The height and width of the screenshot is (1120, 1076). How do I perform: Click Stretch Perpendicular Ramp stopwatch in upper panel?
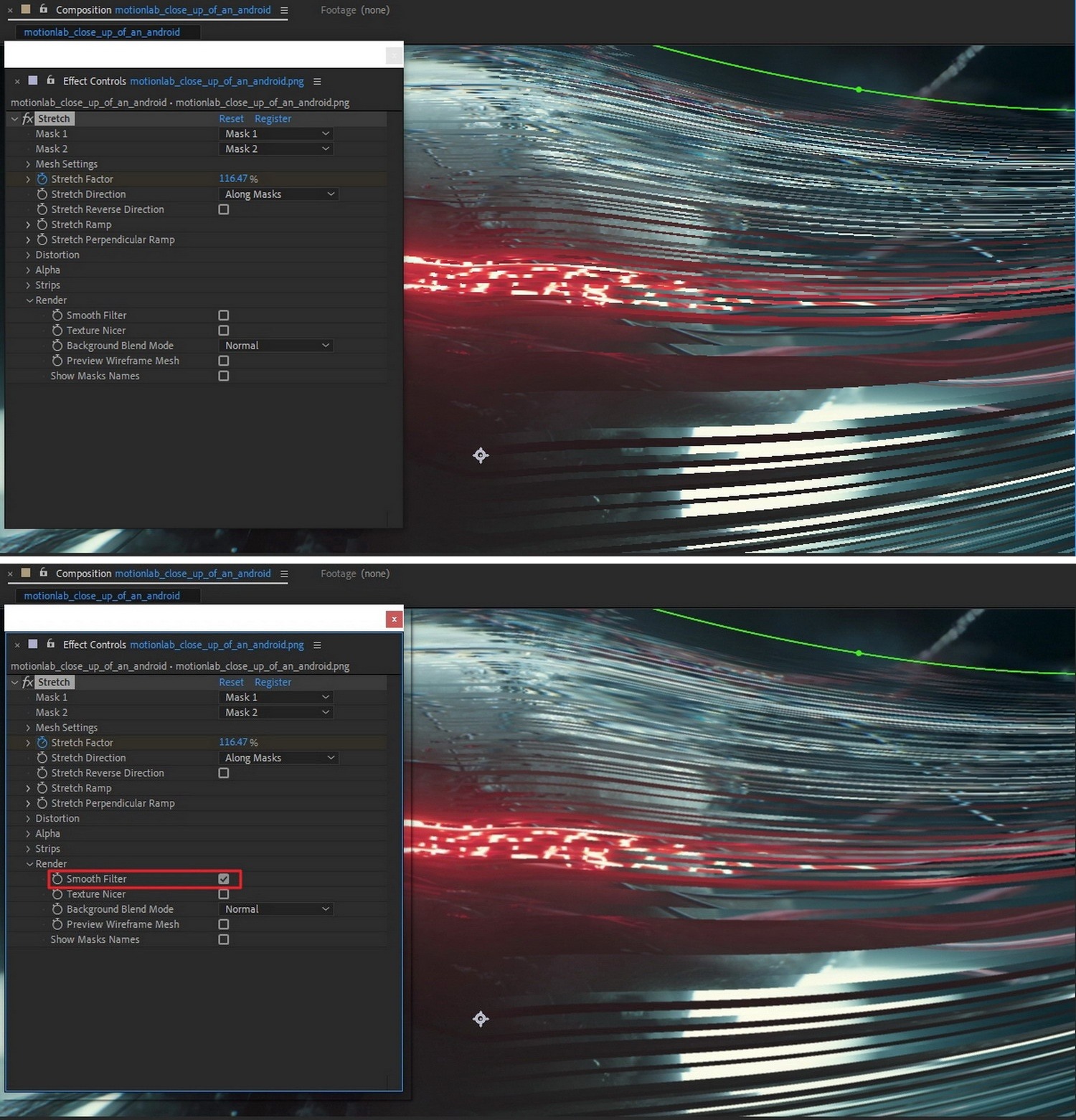[x=42, y=239]
